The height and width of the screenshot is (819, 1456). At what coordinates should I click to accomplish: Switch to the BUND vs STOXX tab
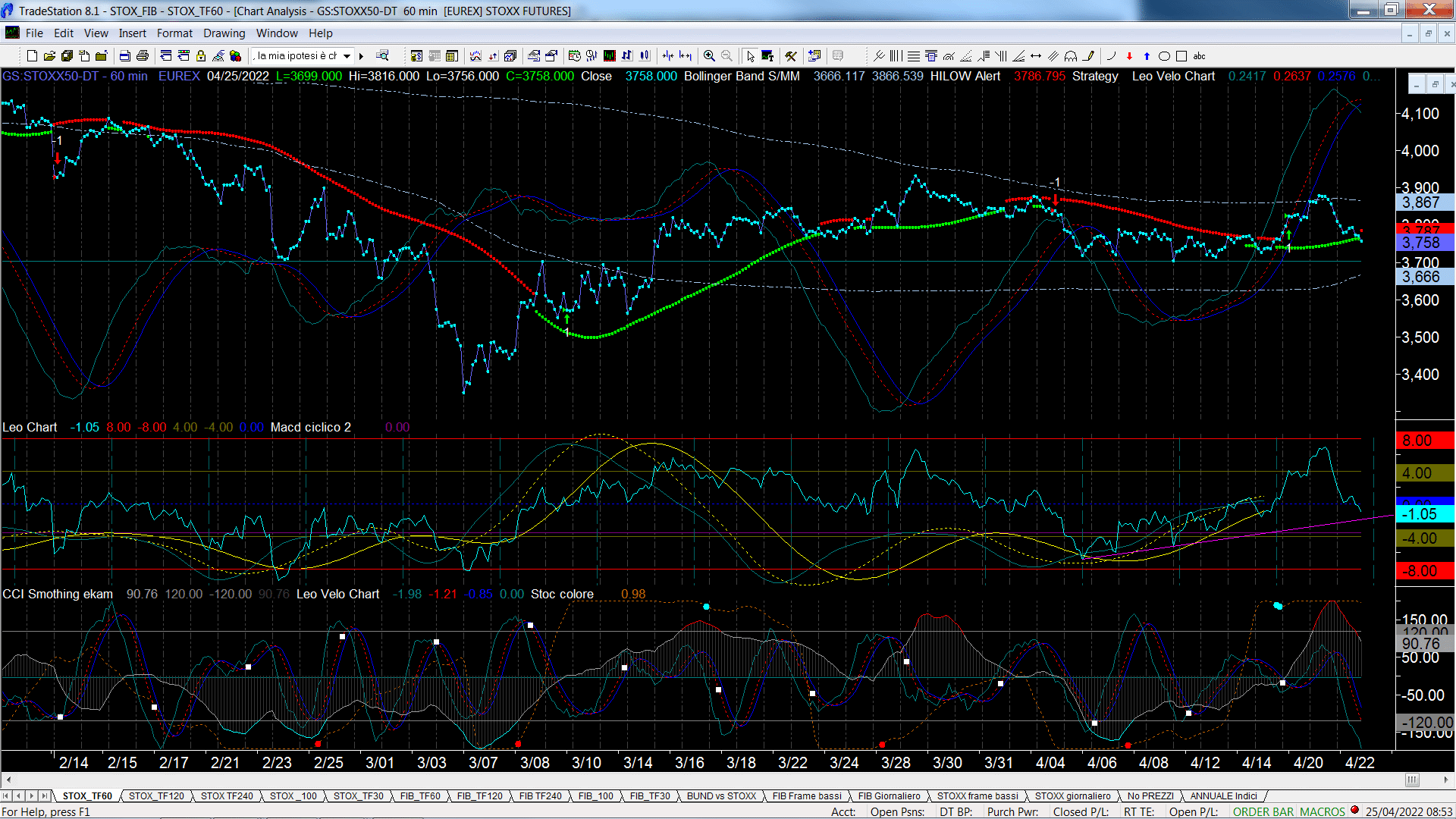[x=721, y=795]
